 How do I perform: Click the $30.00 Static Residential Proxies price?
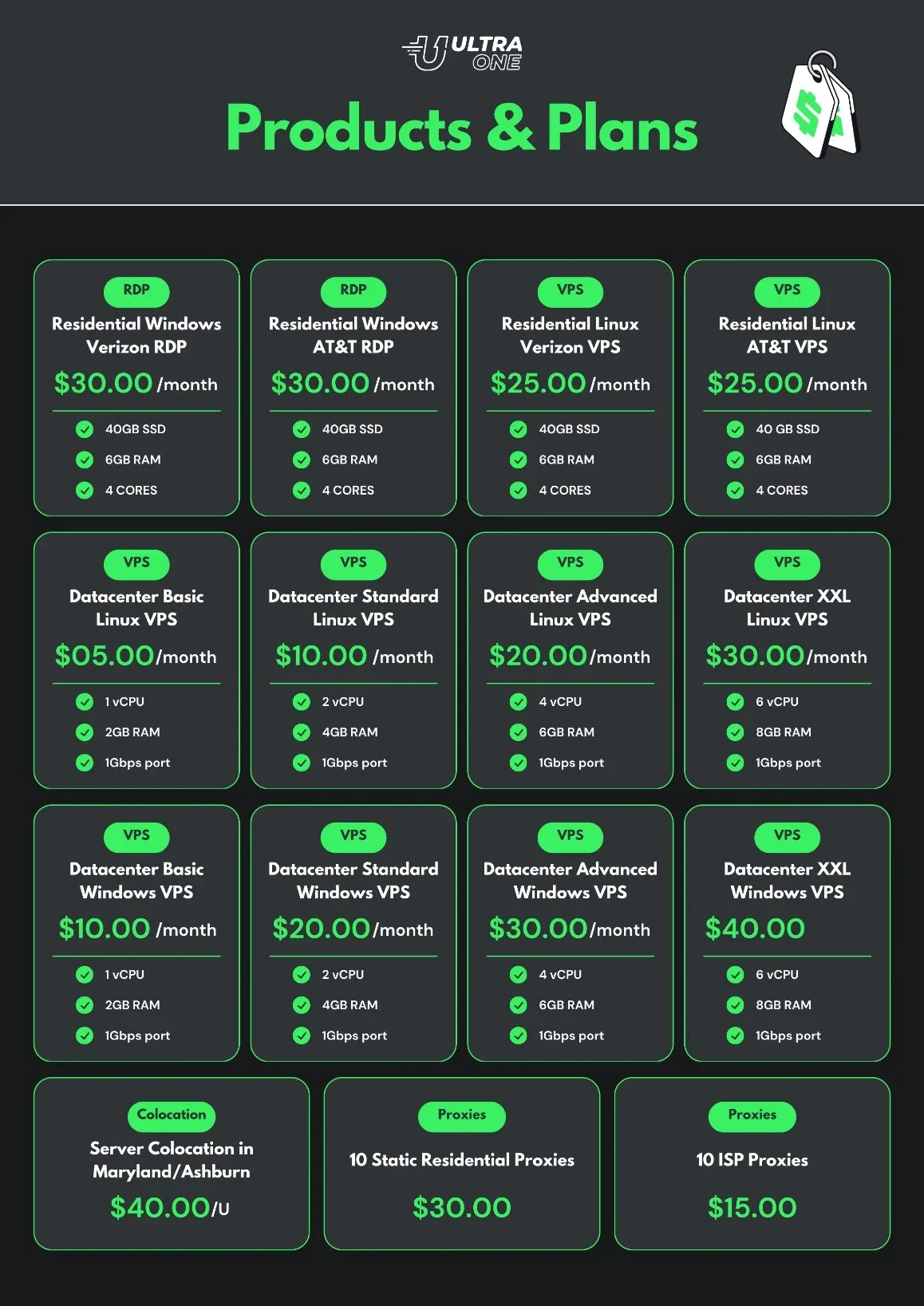pos(461,1208)
